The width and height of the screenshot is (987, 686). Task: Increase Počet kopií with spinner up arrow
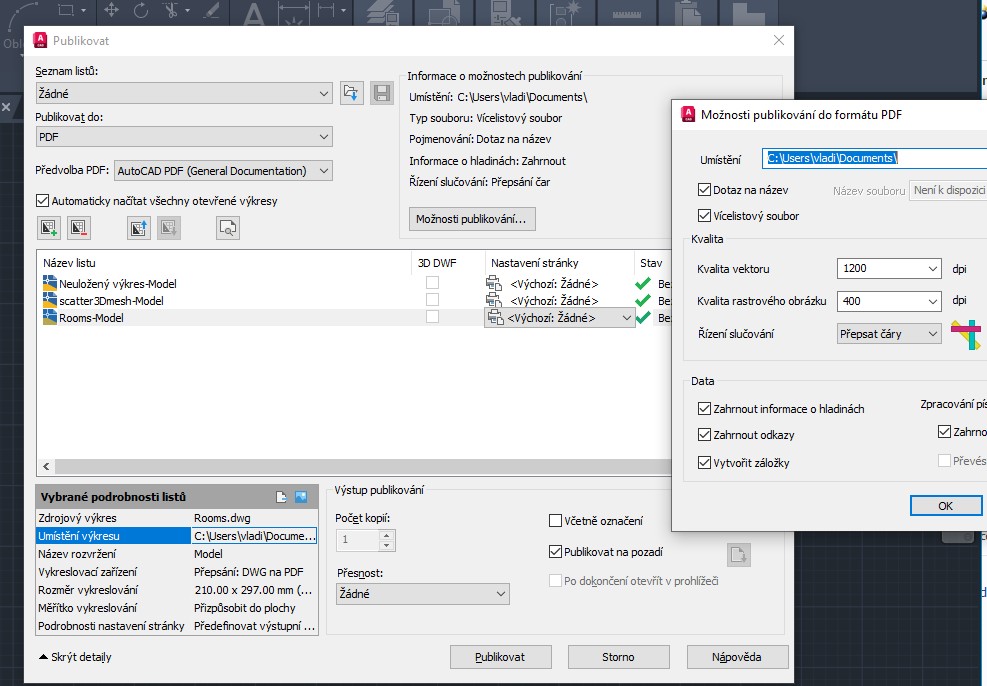point(386,535)
